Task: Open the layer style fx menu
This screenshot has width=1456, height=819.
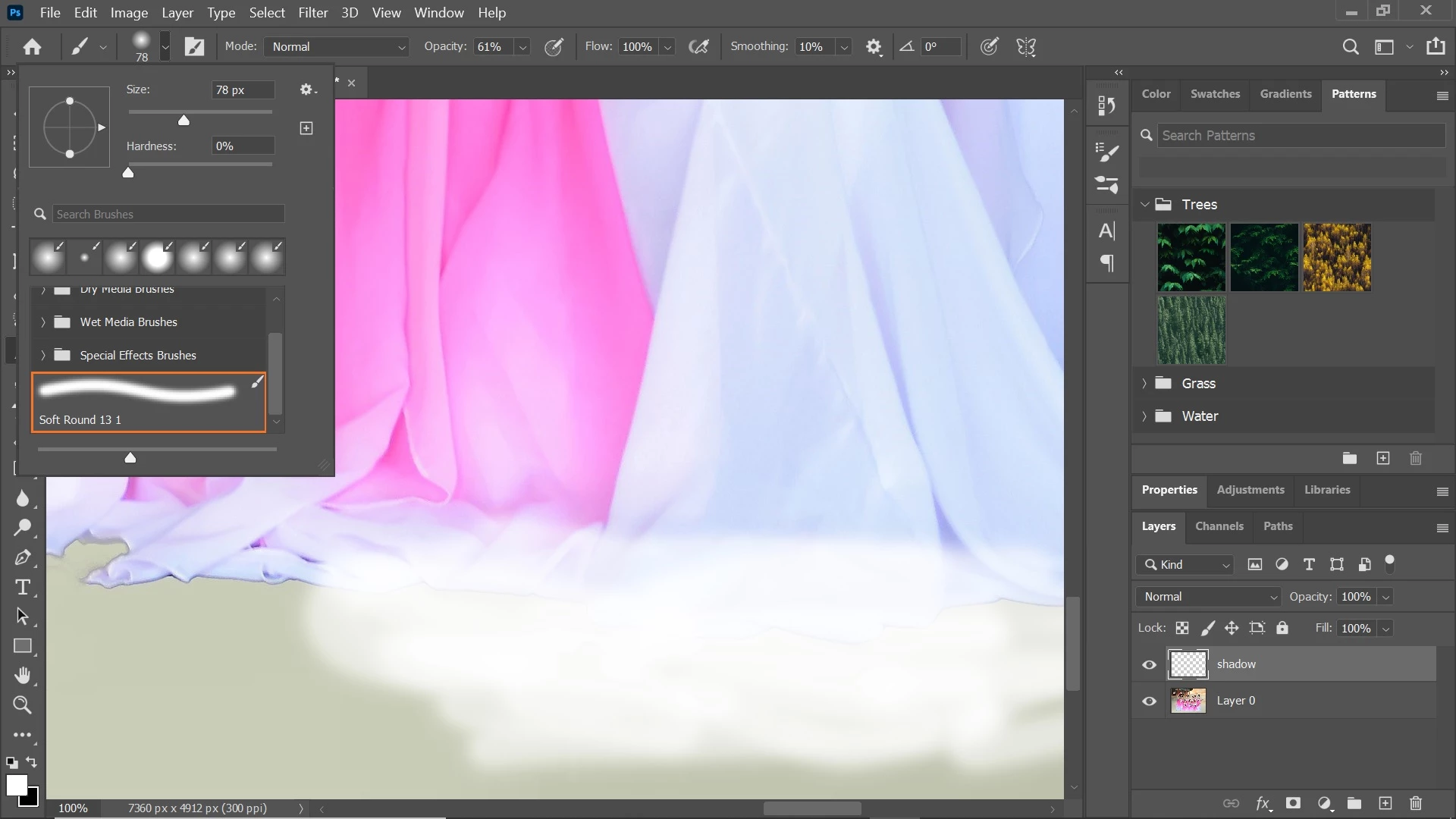Action: (x=1263, y=803)
